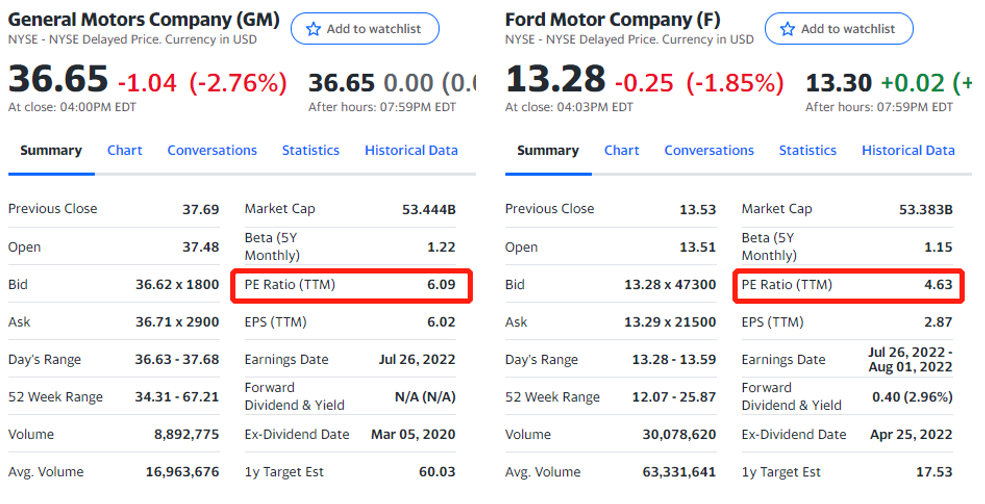Click GM's 1y Target Est value 60.03
The width and height of the screenshot is (985, 504).
tap(436, 472)
